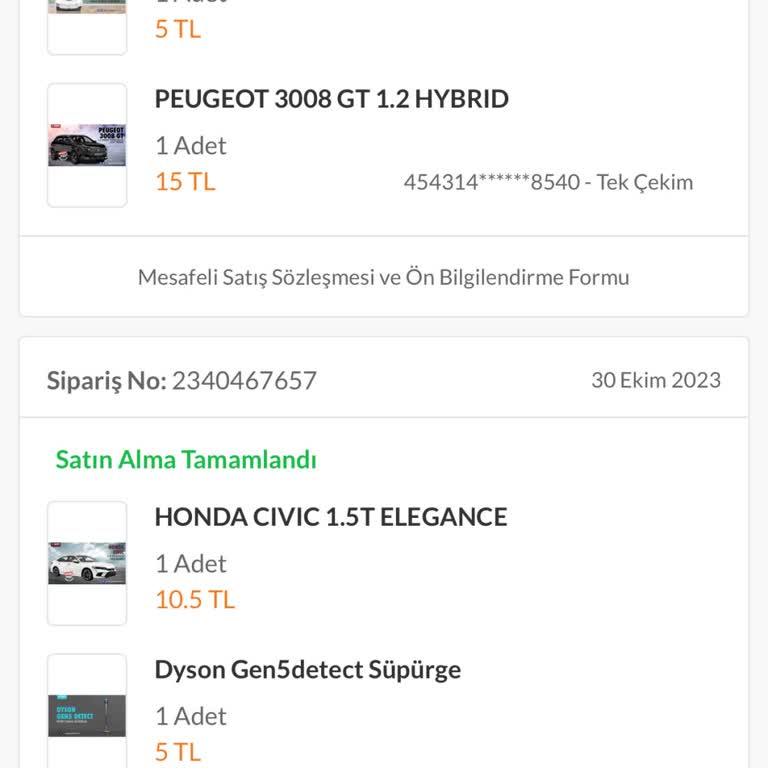Click the 15 TL Peugeot price
The width and height of the screenshot is (768, 768).
pos(185,182)
